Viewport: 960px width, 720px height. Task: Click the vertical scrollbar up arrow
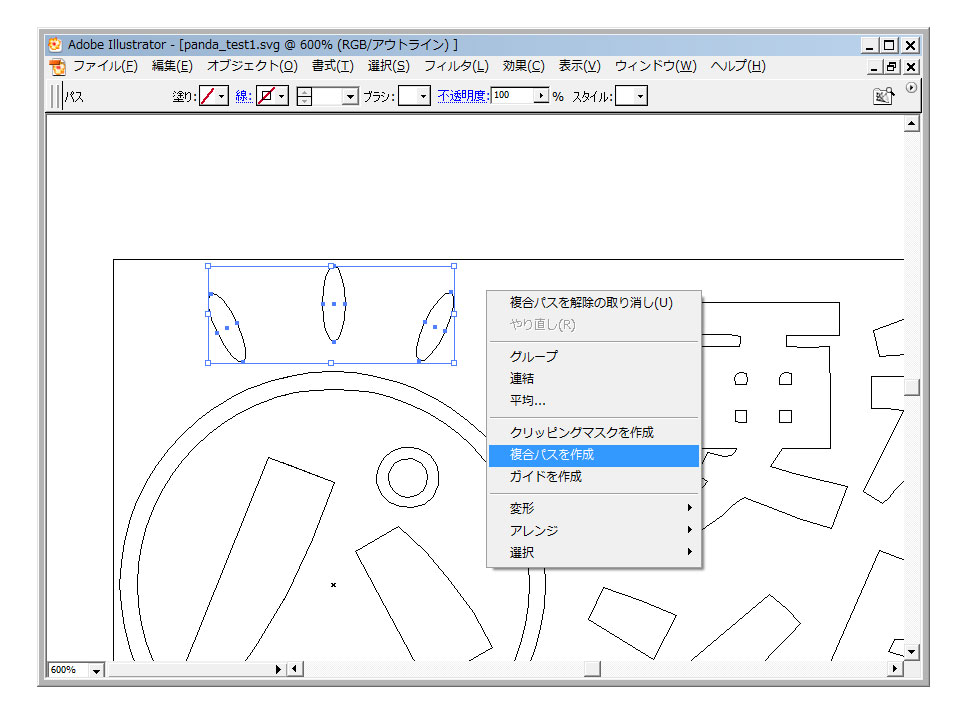pos(912,124)
